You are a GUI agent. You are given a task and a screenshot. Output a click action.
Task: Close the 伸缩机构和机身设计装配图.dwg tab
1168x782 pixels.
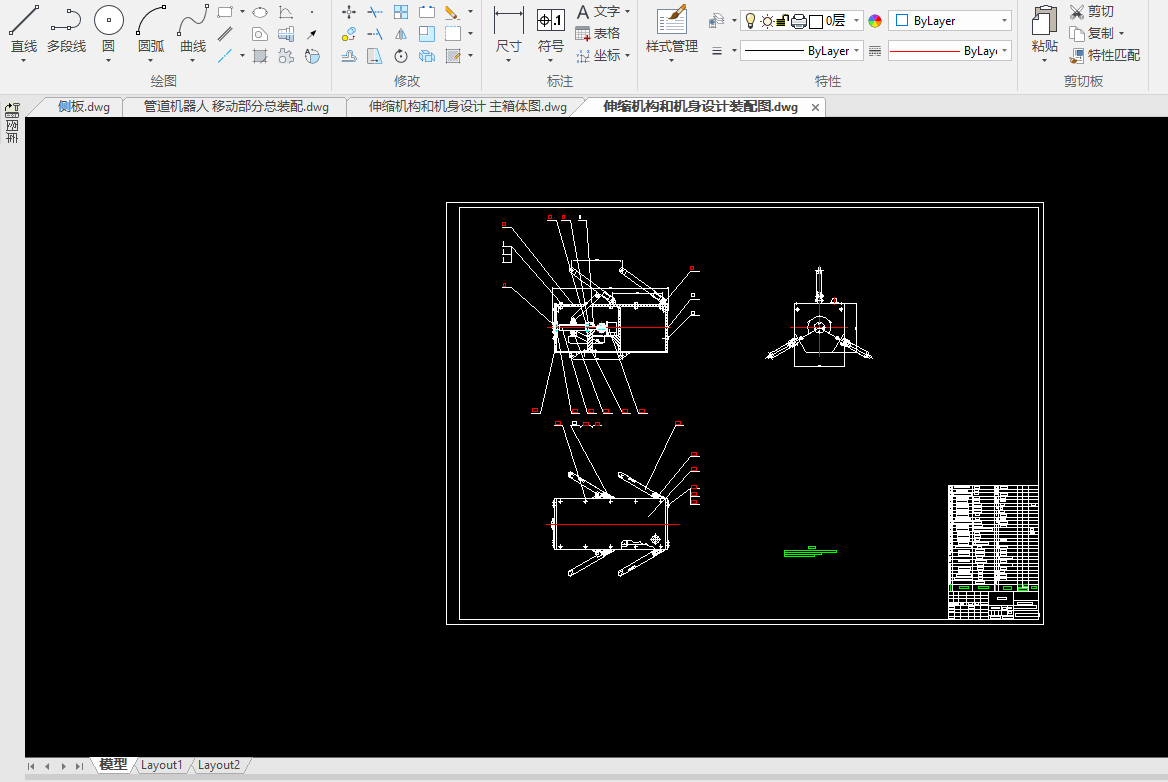point(815,107)
